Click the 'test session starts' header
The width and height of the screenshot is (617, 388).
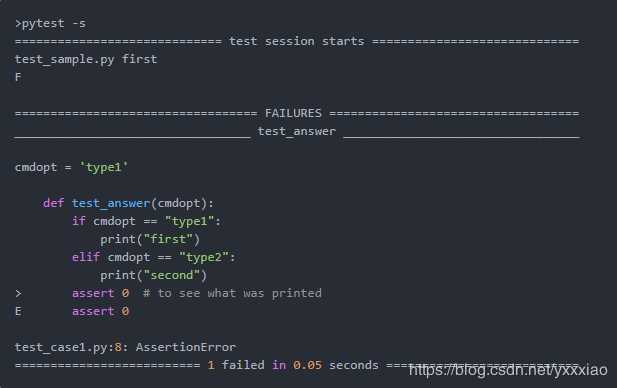point(297,41)
